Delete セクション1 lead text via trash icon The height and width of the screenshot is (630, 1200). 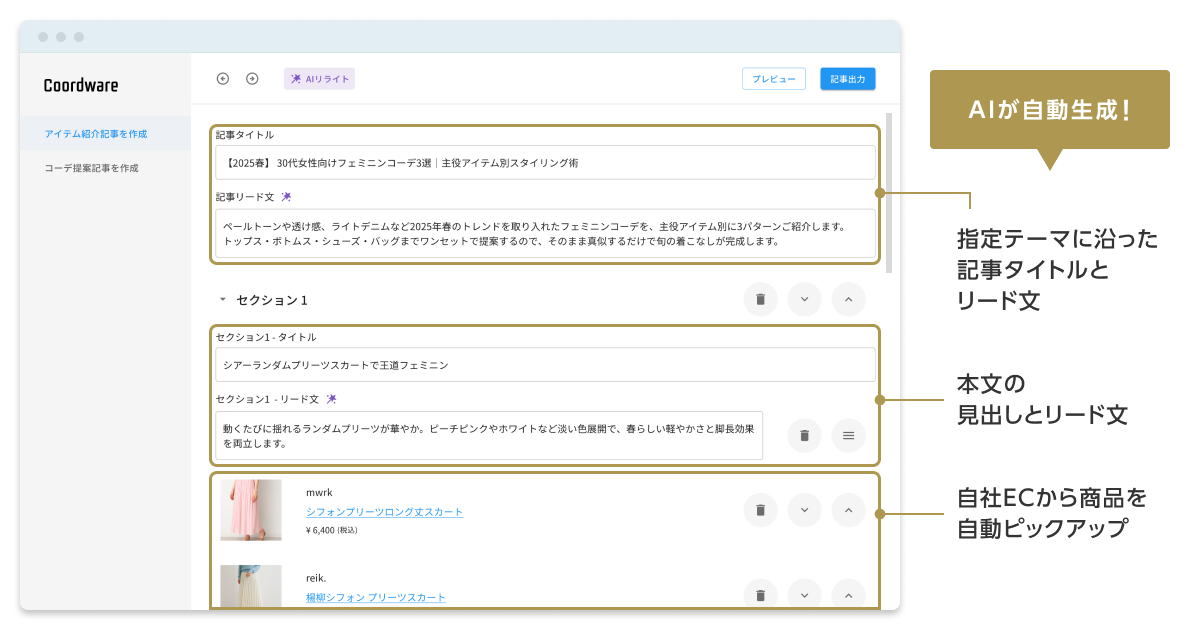tap(804, 435)
